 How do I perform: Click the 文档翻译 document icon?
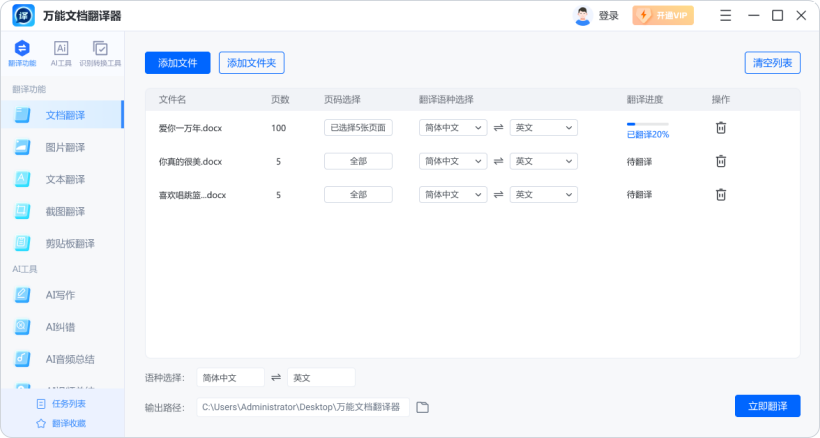(22, 115)
